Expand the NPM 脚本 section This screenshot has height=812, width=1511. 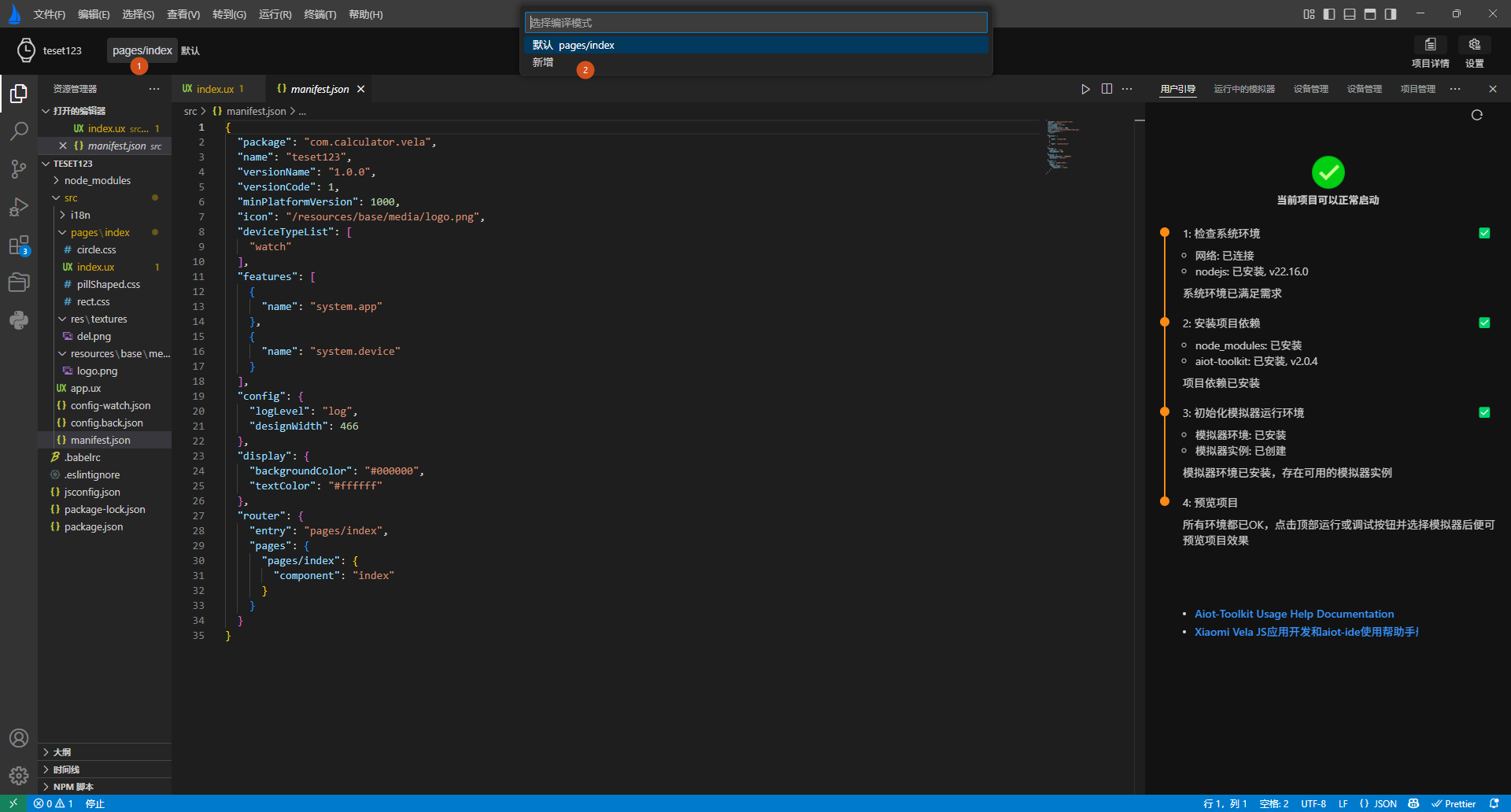click(72, 787)
